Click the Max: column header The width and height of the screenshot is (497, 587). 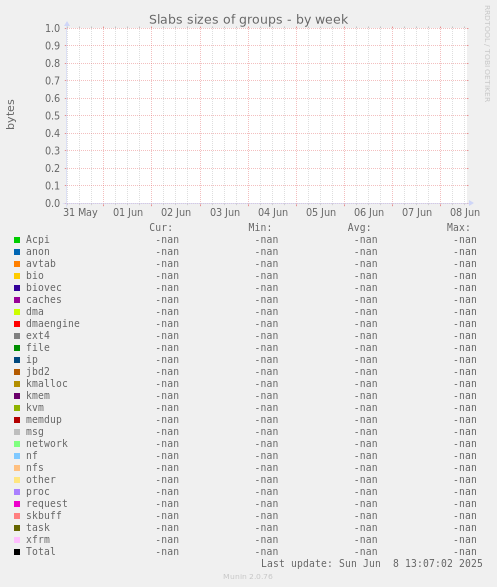458,228
